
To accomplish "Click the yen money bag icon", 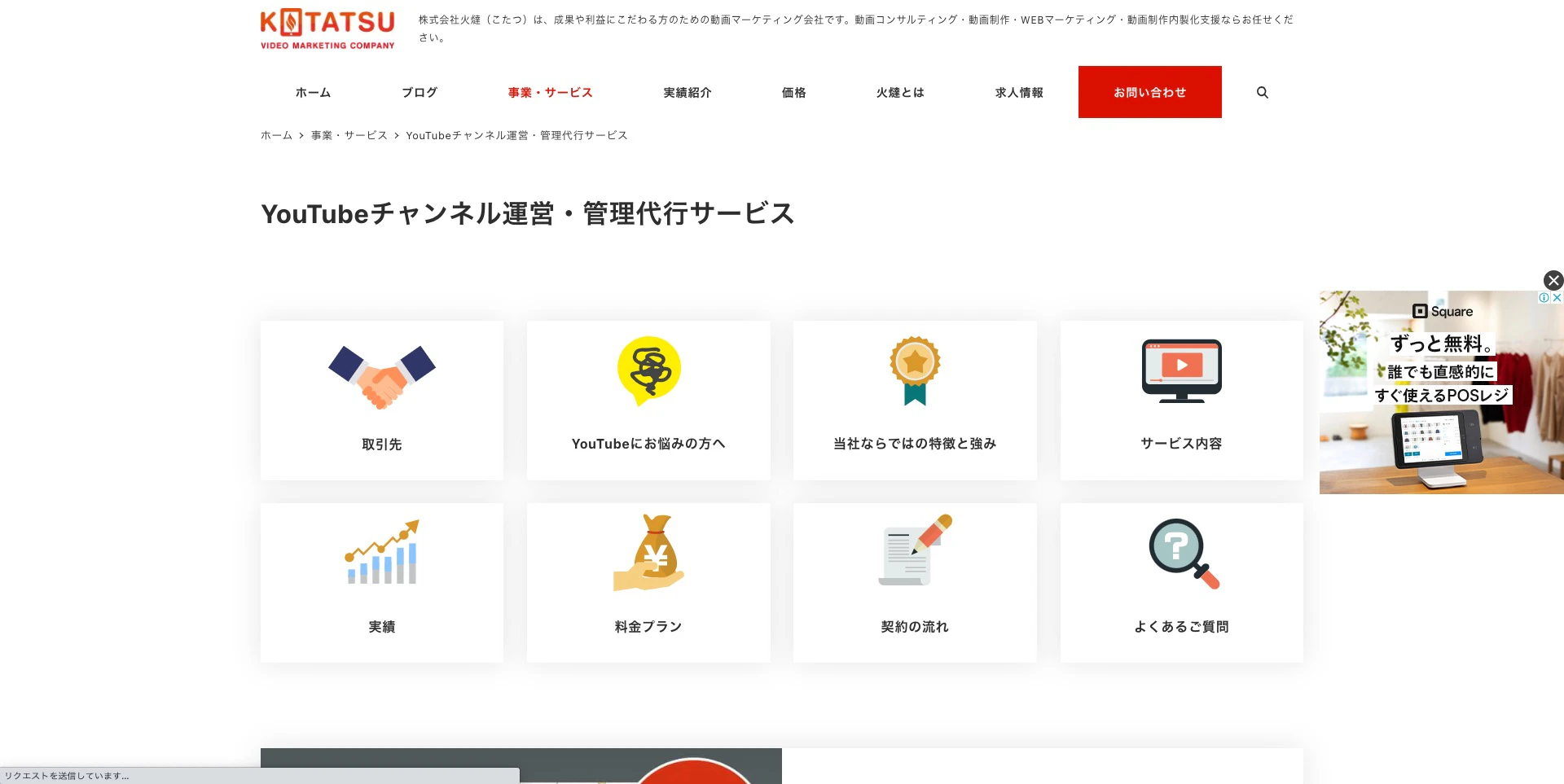I will tap(649, 552).
